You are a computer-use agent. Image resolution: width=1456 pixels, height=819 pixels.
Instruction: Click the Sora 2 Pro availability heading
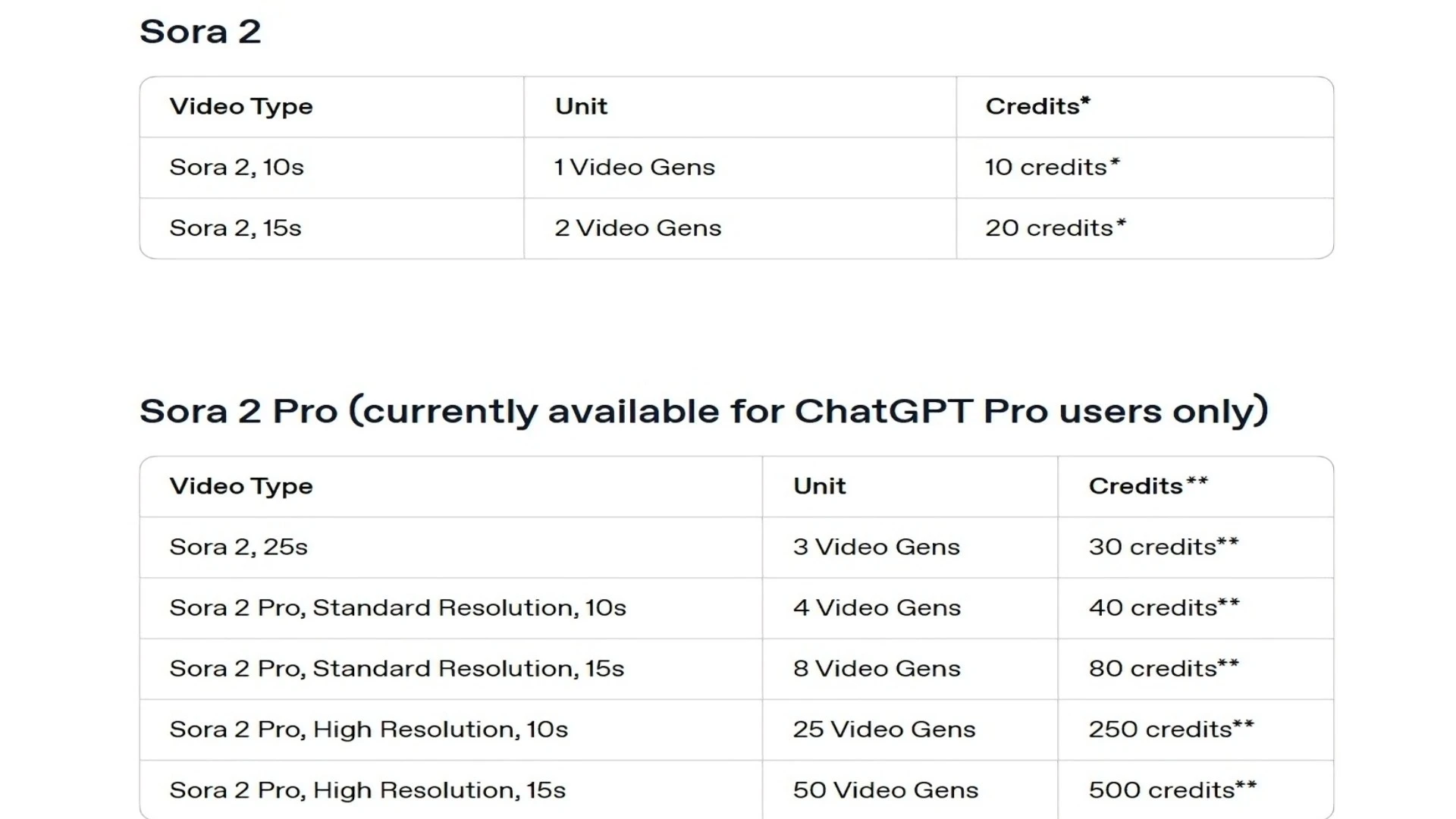coord(703,411)
